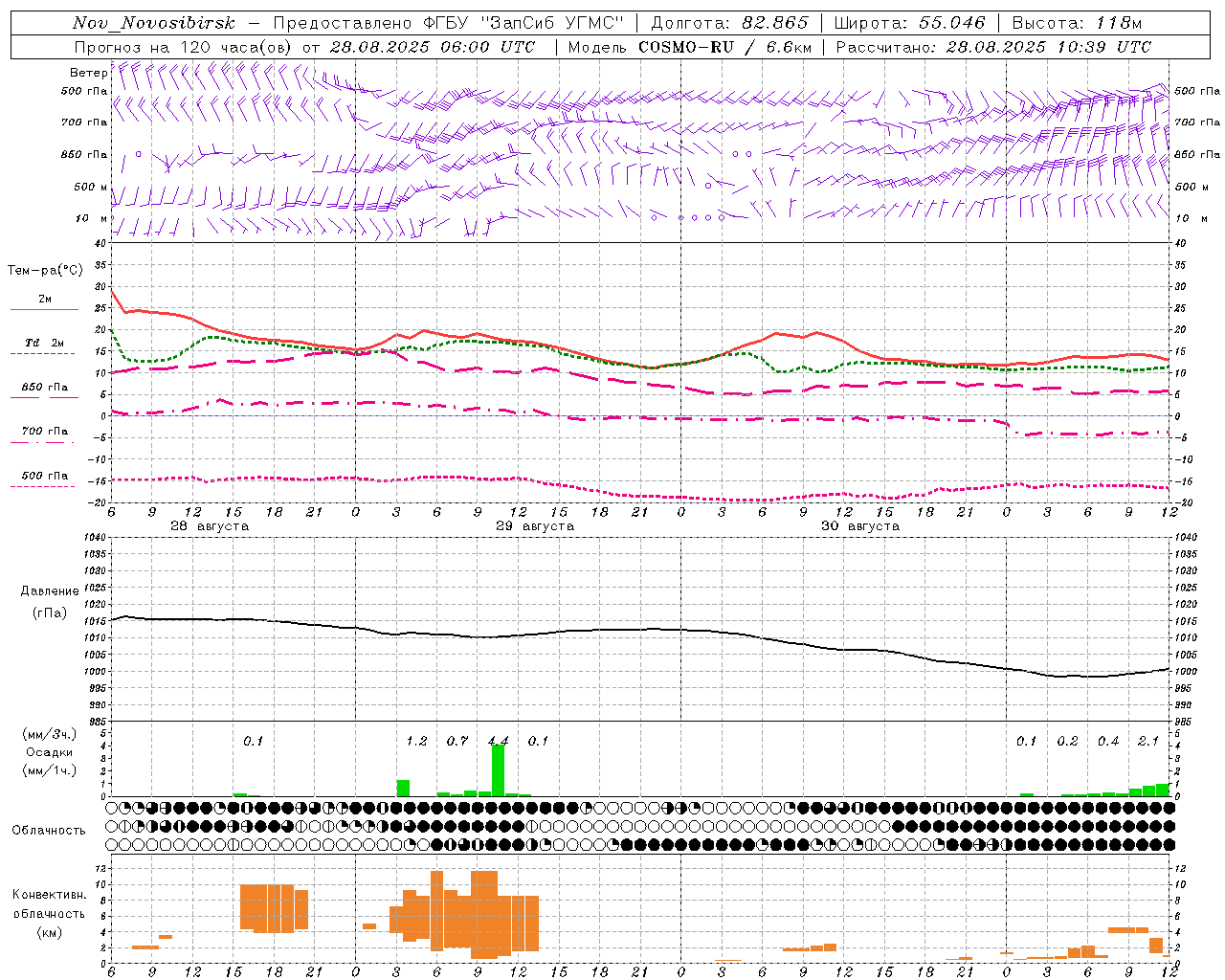
Task: Click the 'Td 2м' dew point legend entry
Action: (45, 343)
